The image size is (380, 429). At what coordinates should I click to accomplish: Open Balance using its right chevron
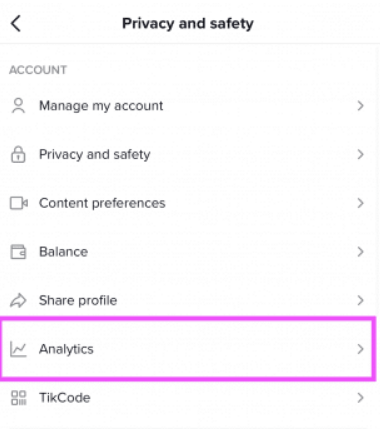point(360,252)
